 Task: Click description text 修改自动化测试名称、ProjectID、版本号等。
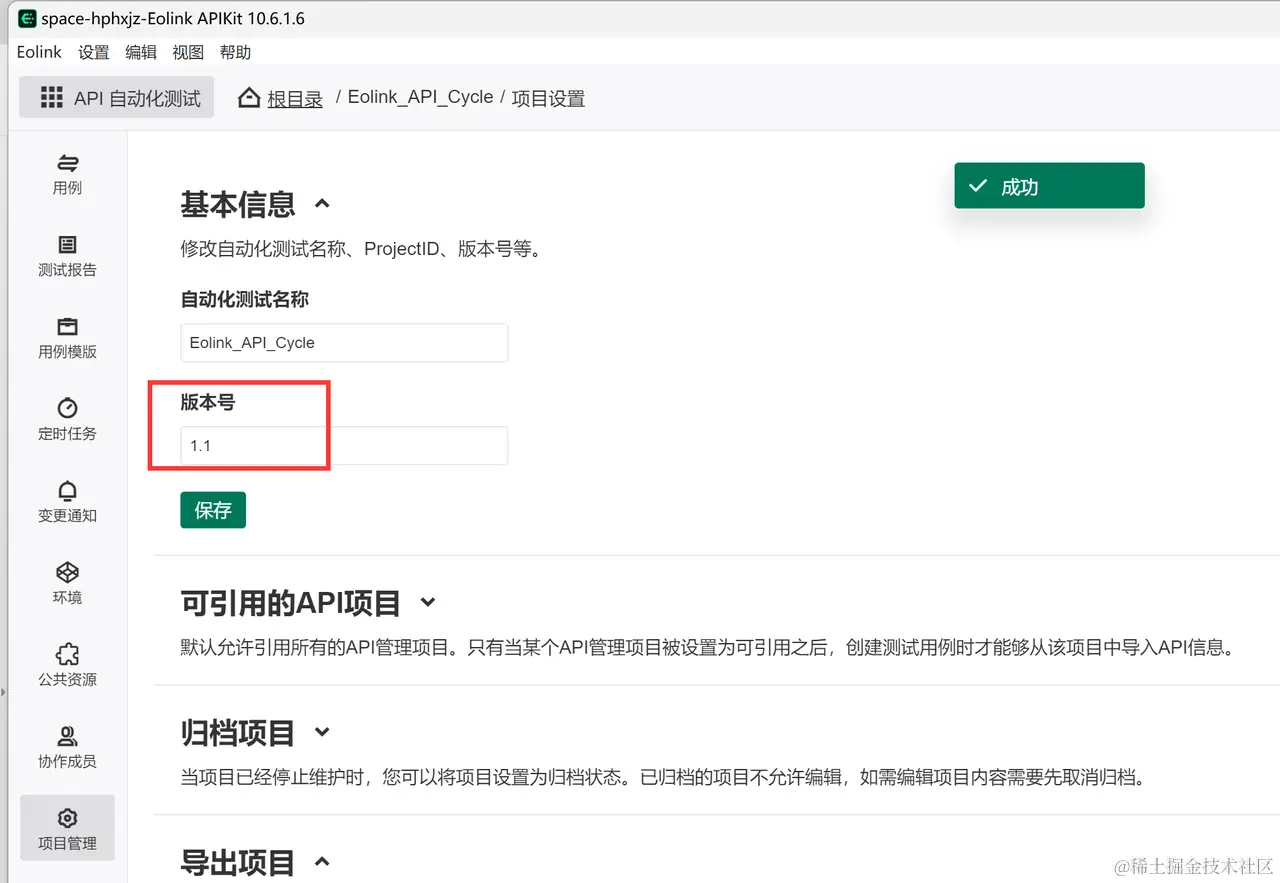pyautogui.click(x=361, y=249)
